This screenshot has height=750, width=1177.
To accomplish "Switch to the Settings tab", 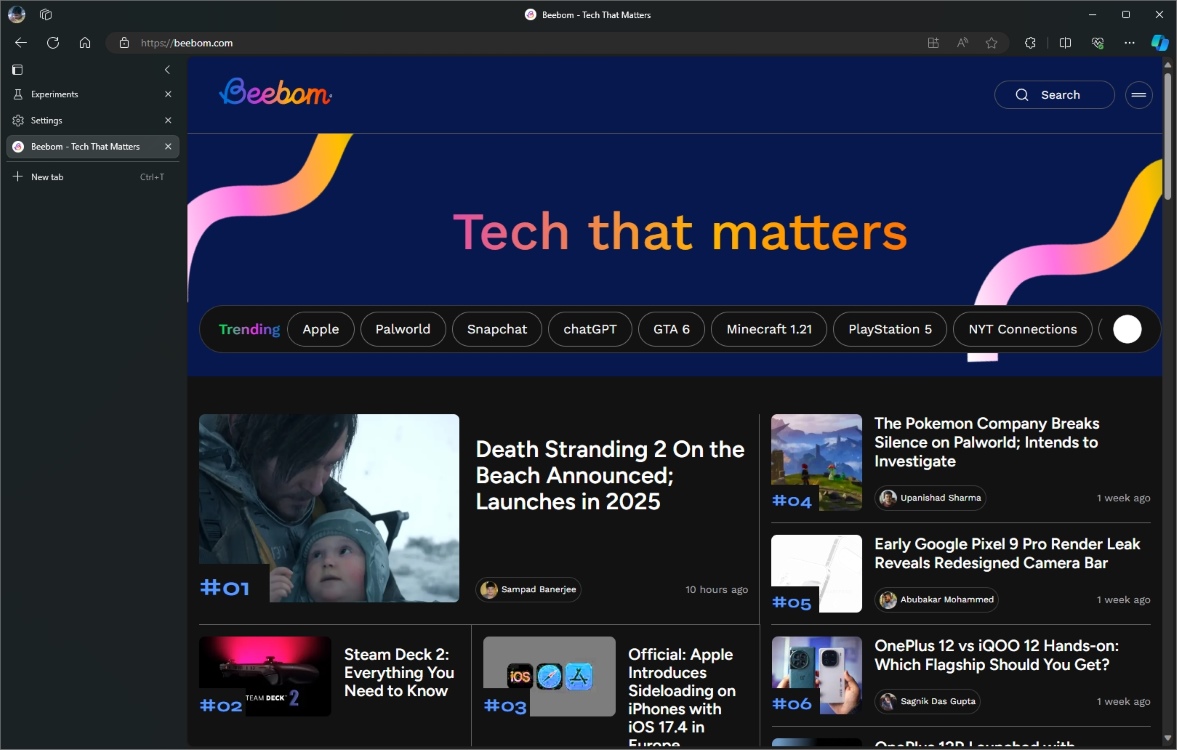I will click(x=45, y=120).
